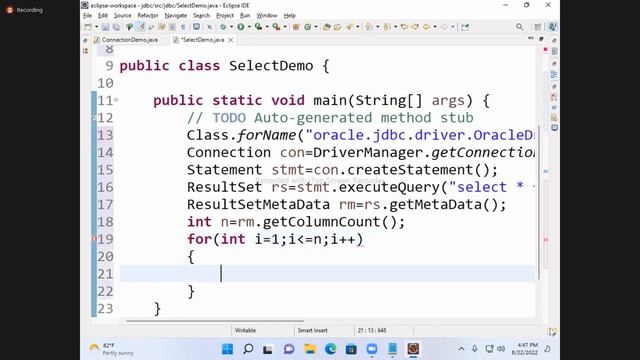
Task: Run the program with green Run button
Action: pyautogui.click(x=241, y=27)
